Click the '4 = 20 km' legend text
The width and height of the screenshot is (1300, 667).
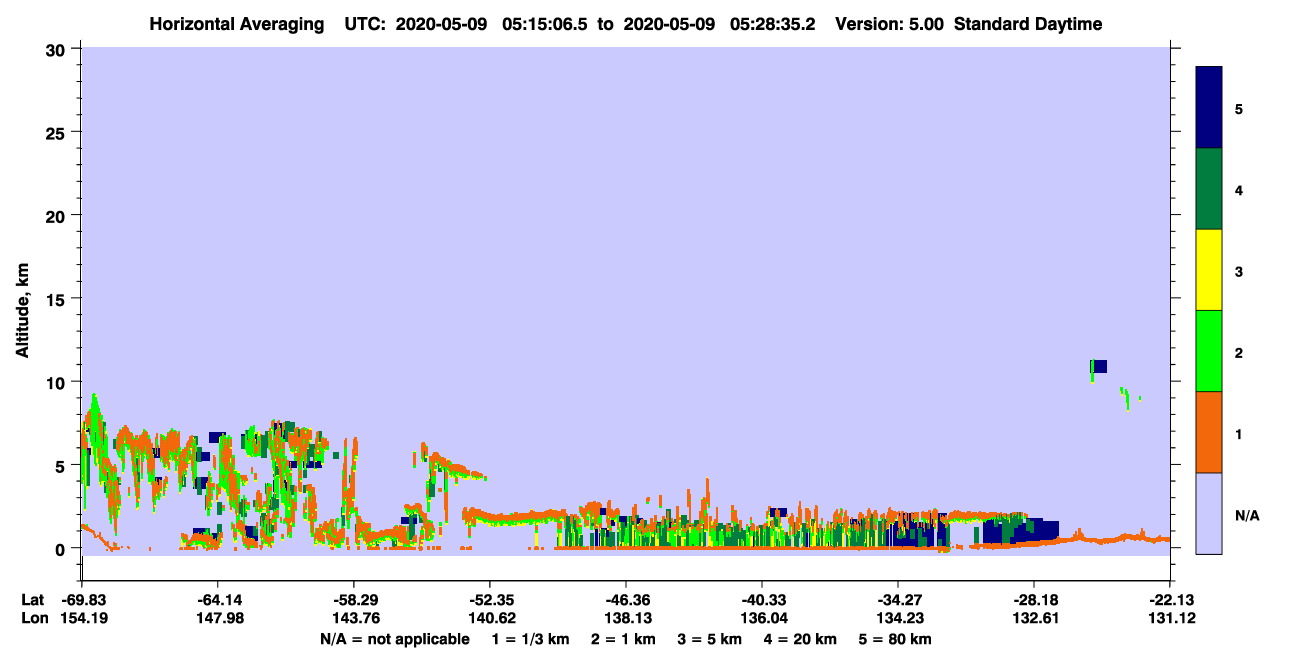800,639
